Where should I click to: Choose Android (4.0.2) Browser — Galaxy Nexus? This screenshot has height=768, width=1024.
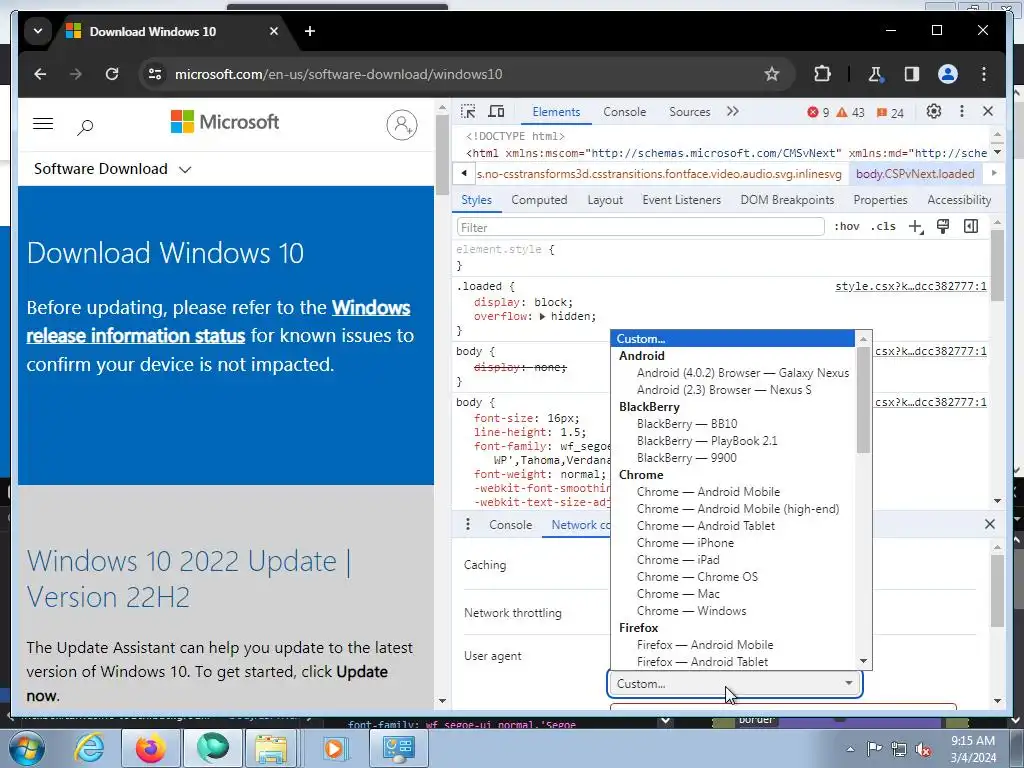pyautogui.click(x=733, y=373)
